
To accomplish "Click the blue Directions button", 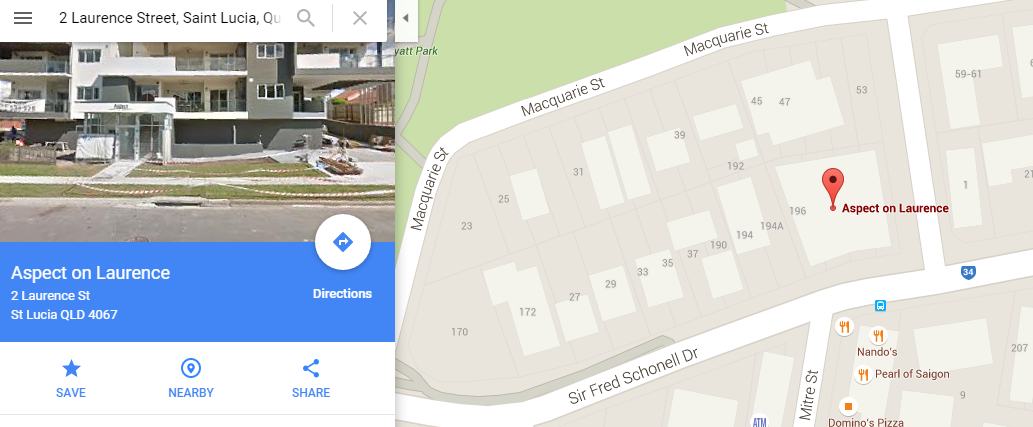I will tap(343, 242).
